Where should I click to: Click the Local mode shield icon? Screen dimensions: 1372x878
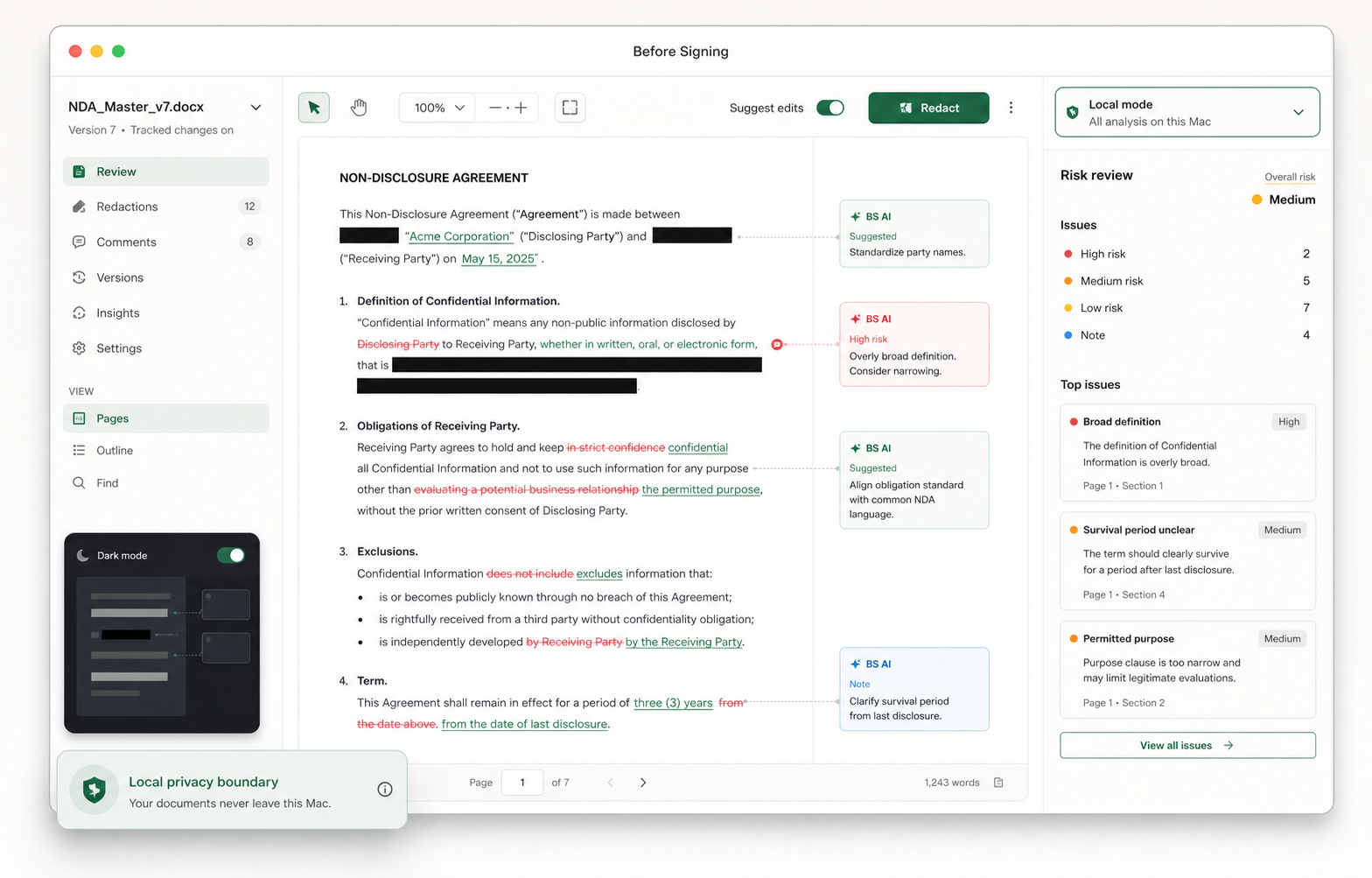(x=1073, y=112)
